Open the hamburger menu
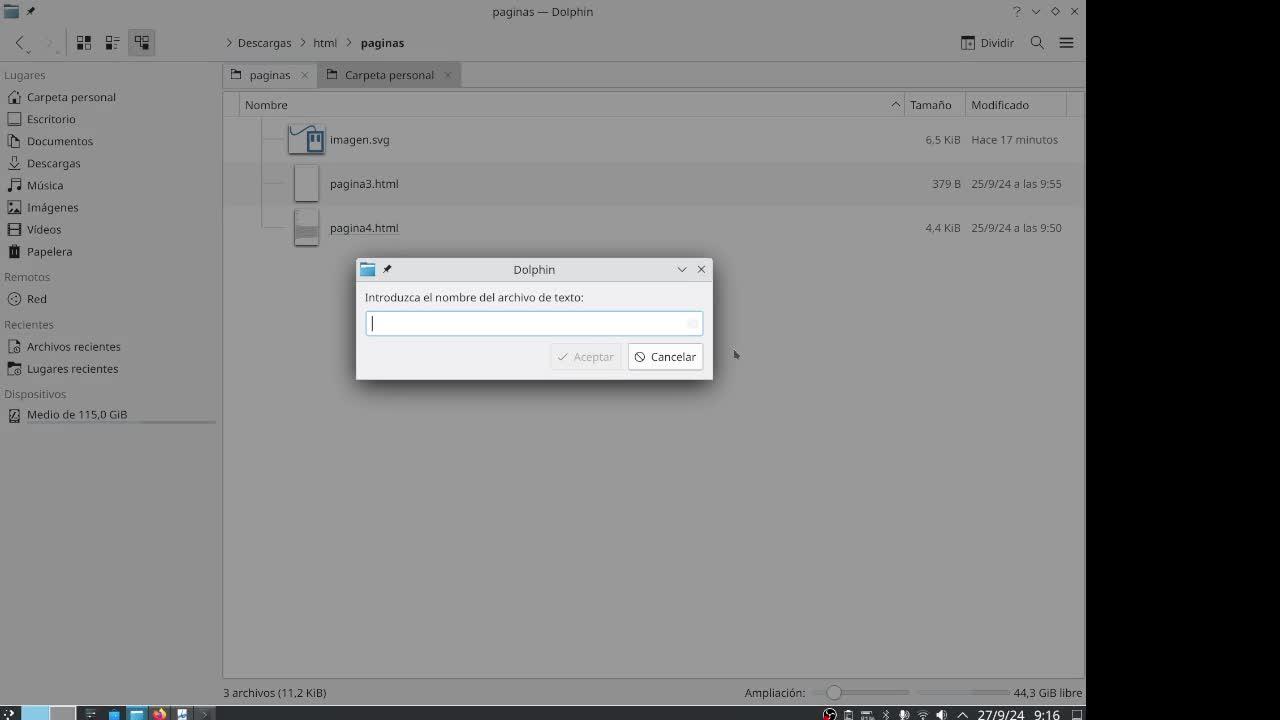 coord(1066,43)
